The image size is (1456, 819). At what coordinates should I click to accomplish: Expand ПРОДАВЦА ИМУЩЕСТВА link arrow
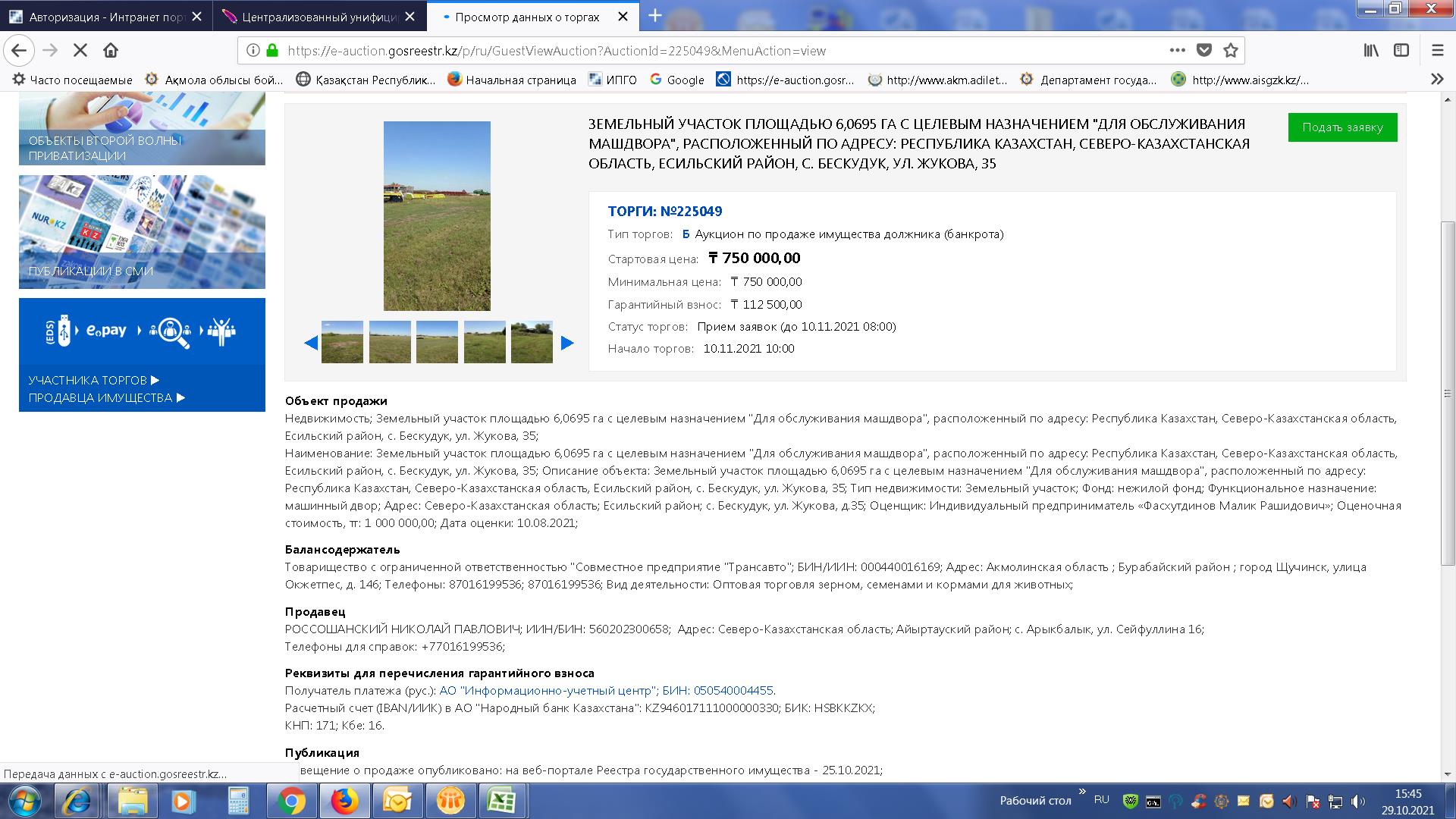tap(180, 397)
